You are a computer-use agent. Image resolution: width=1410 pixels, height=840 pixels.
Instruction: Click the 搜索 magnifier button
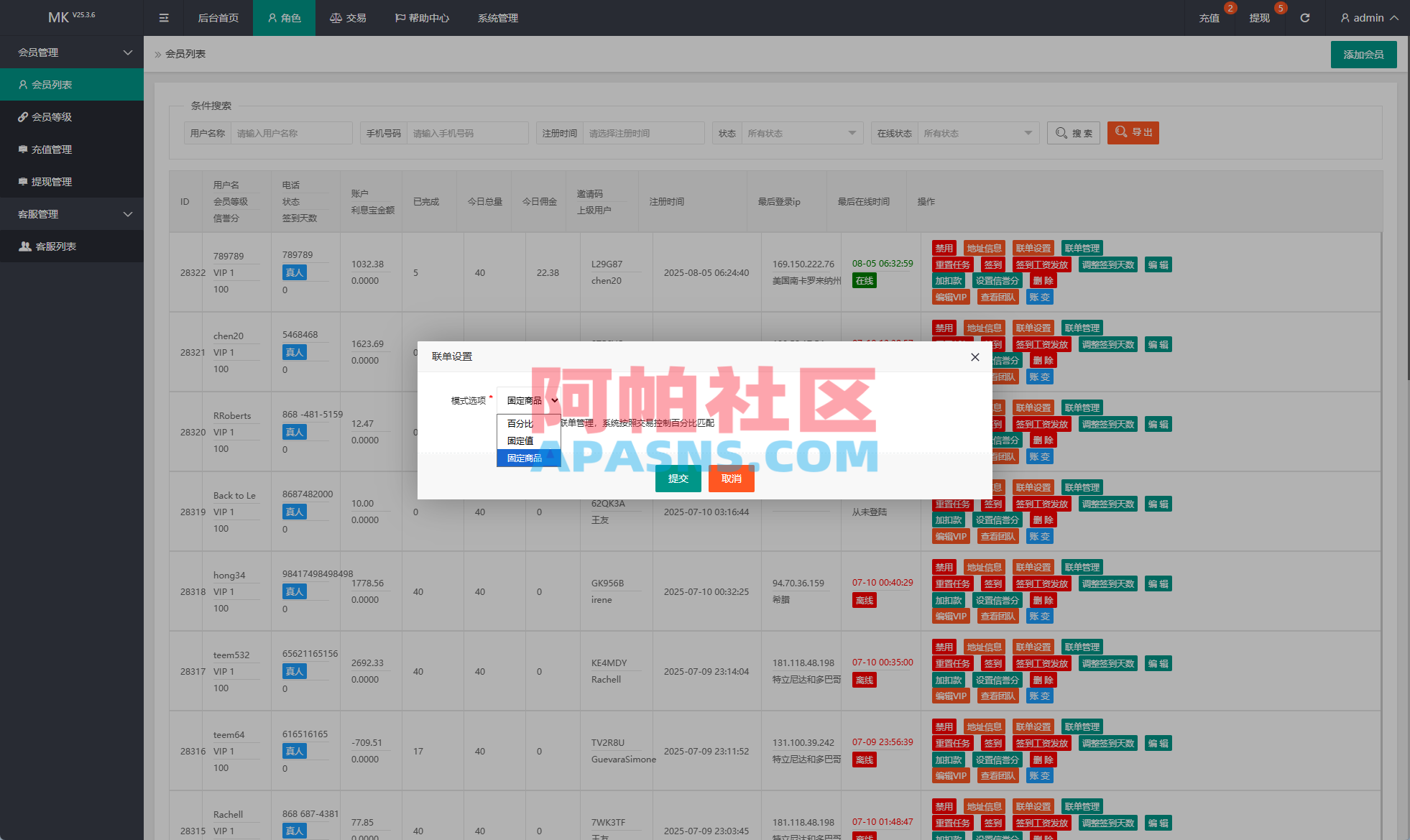1074,133
